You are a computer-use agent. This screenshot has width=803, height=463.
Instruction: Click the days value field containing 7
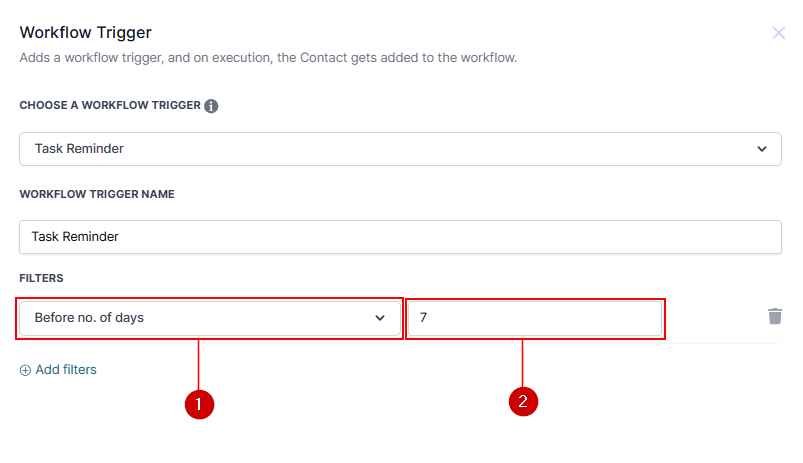coord(535,318)
